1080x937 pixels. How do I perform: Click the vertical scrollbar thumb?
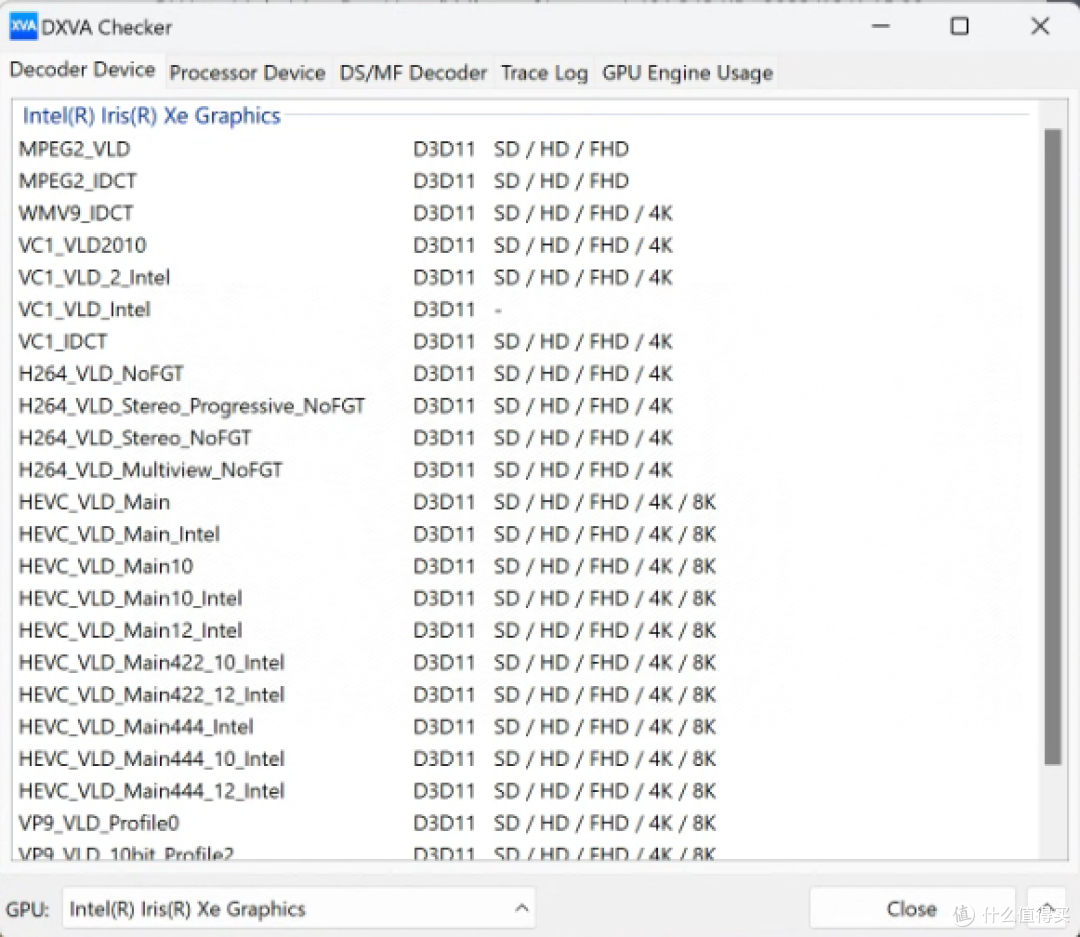tap(1052, 446)
